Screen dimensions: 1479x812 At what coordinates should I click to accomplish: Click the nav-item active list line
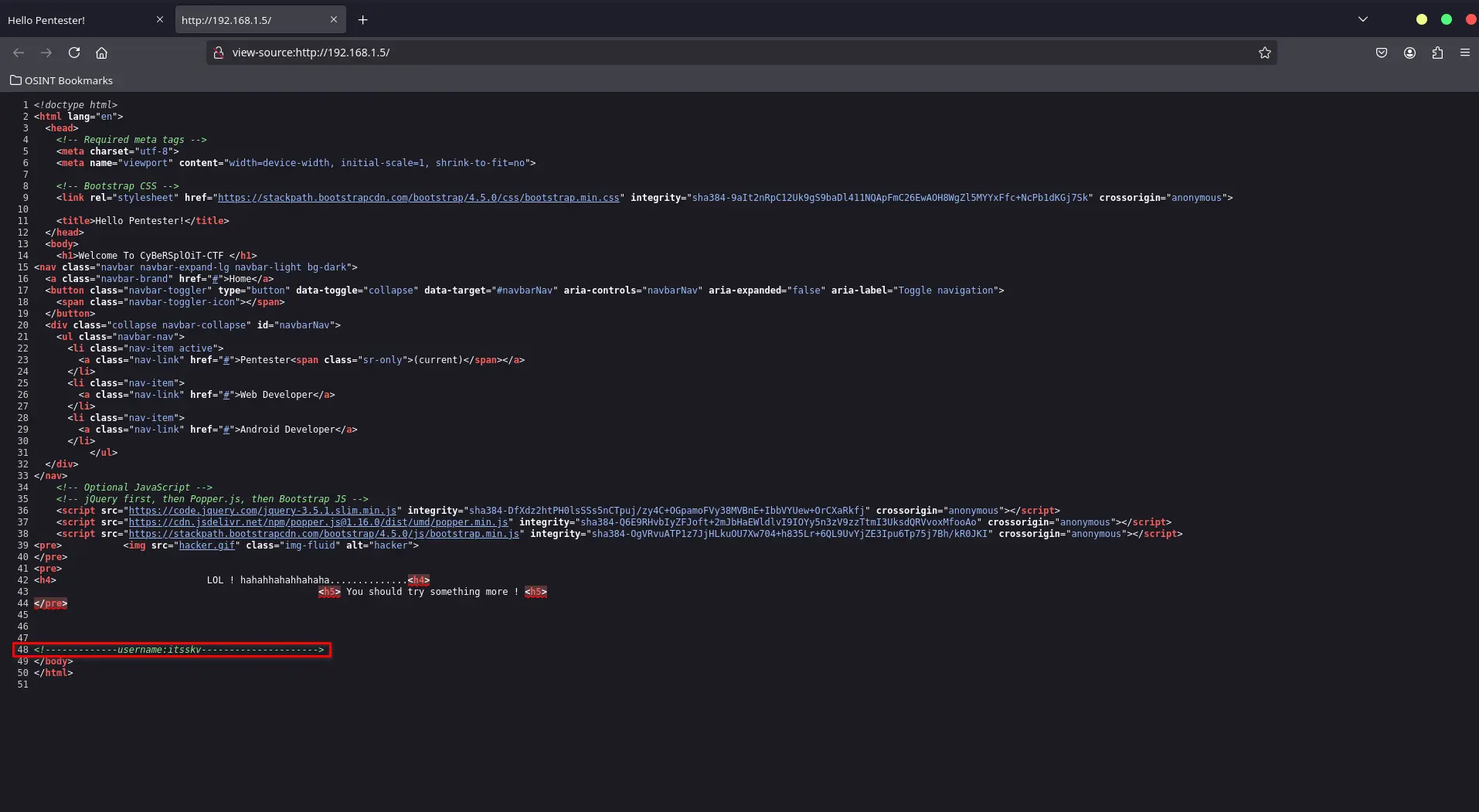click(145, 348)
